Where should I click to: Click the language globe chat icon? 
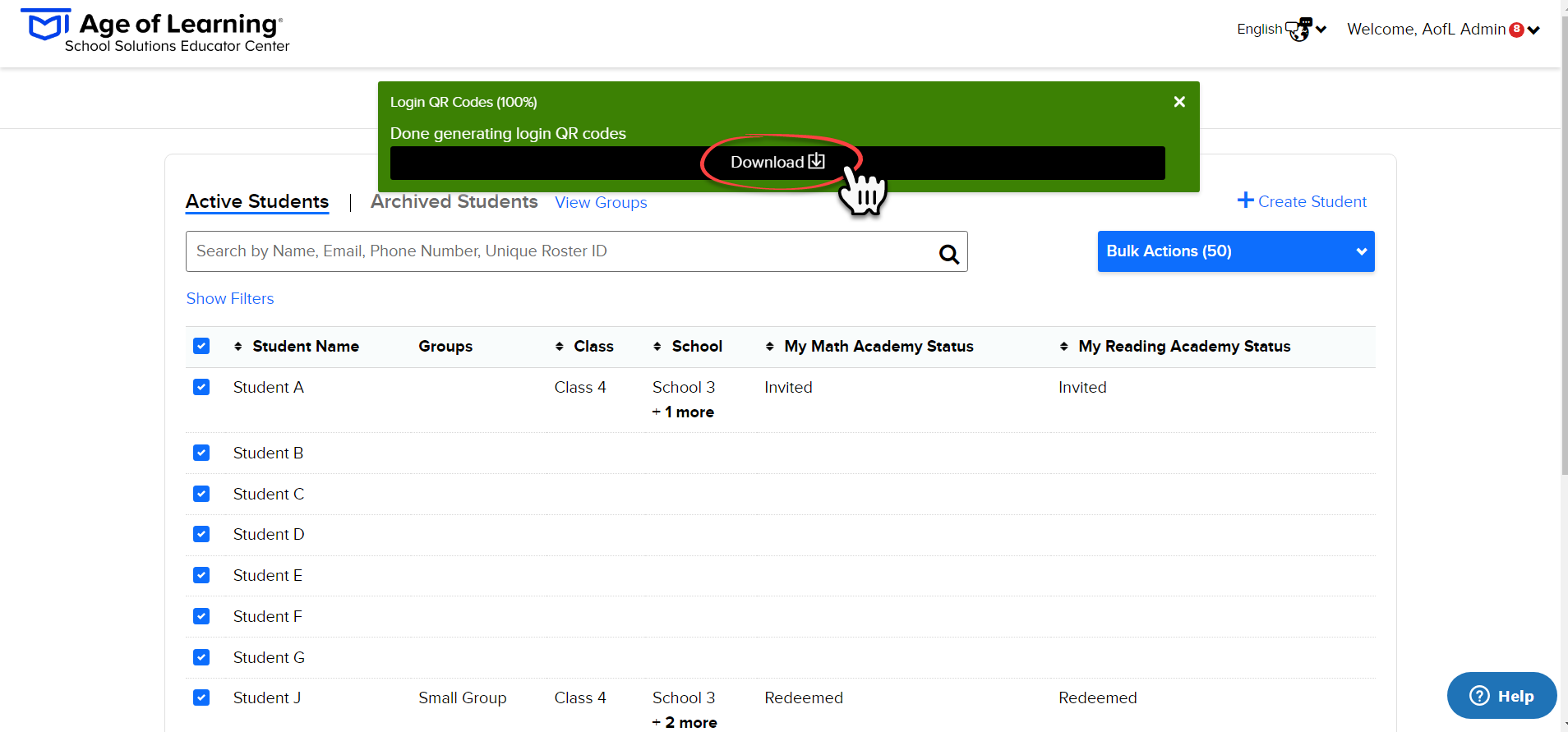(x=1298, y=30)
